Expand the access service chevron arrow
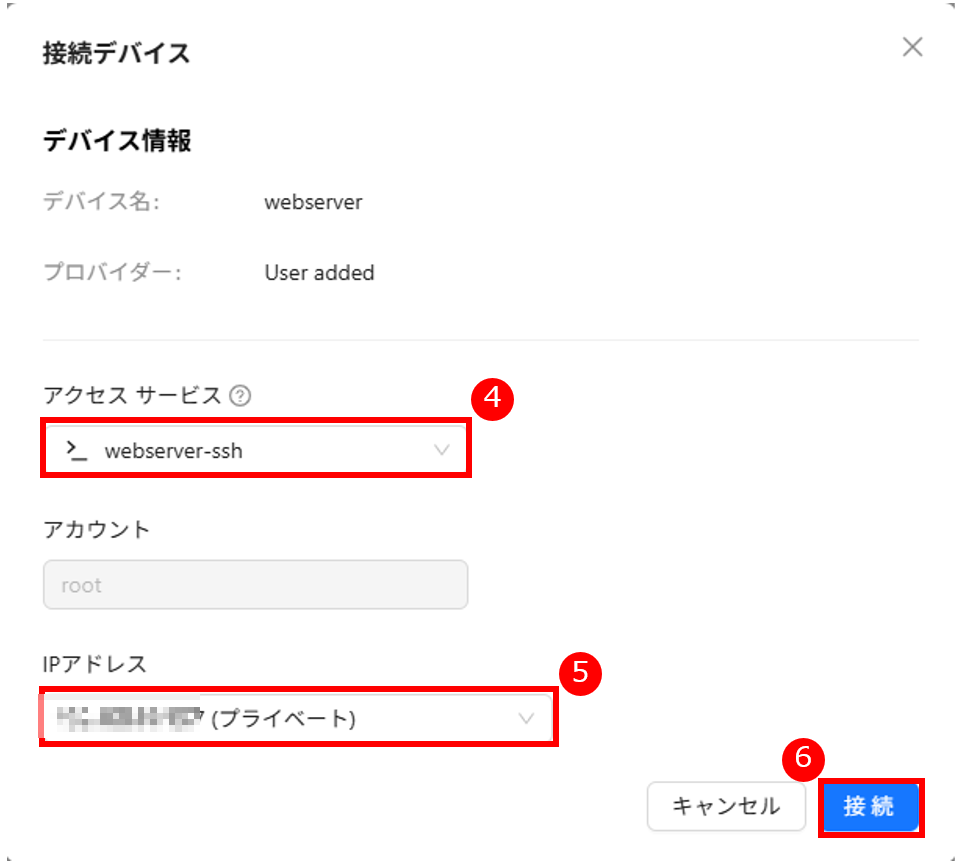Screen dimensions: 957x863 442,451
